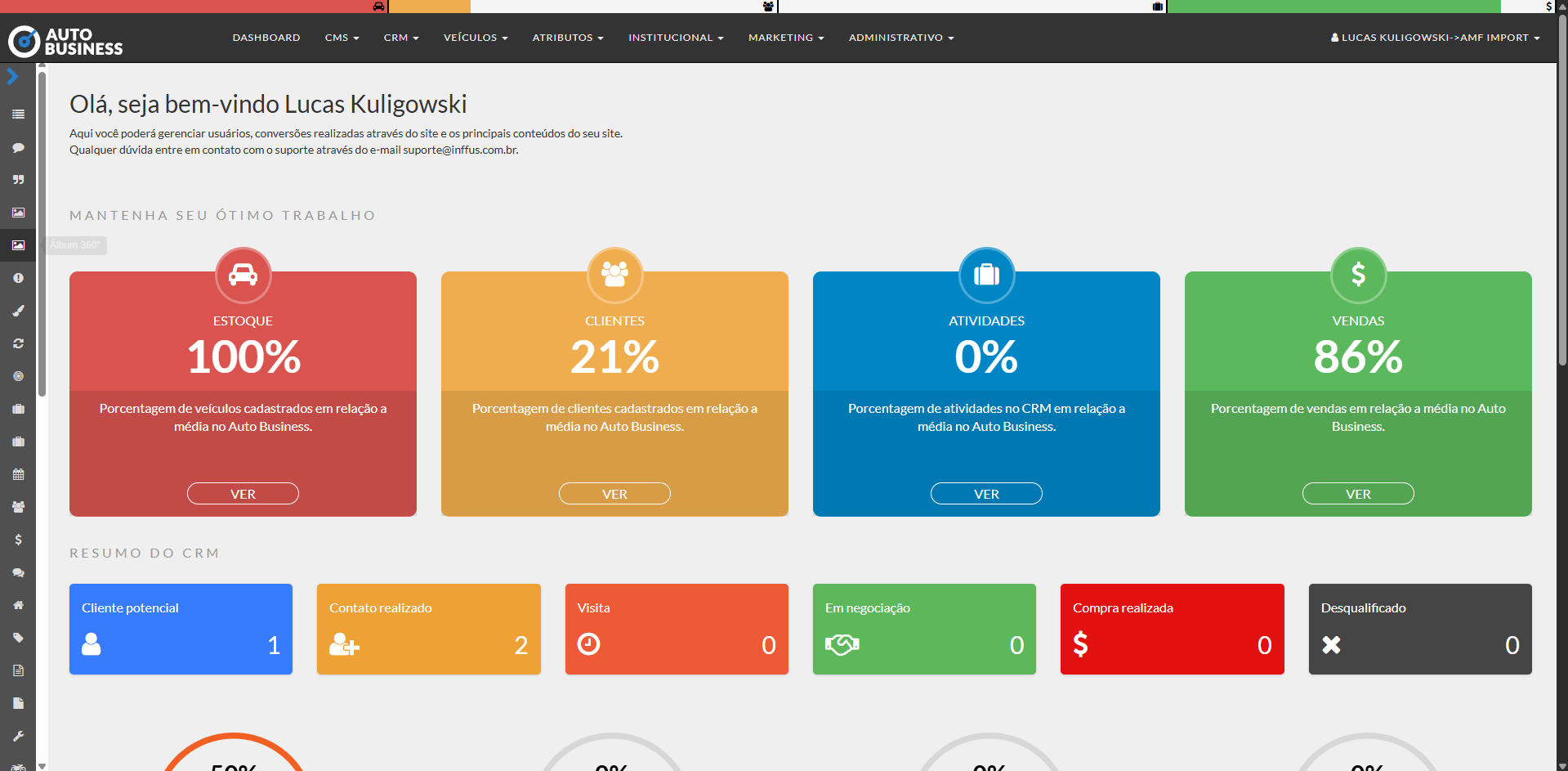Click the sidebar vertical scrollbar thumb
The width and height of the screenshot is (1568, 771).
[x=42, y=235]
